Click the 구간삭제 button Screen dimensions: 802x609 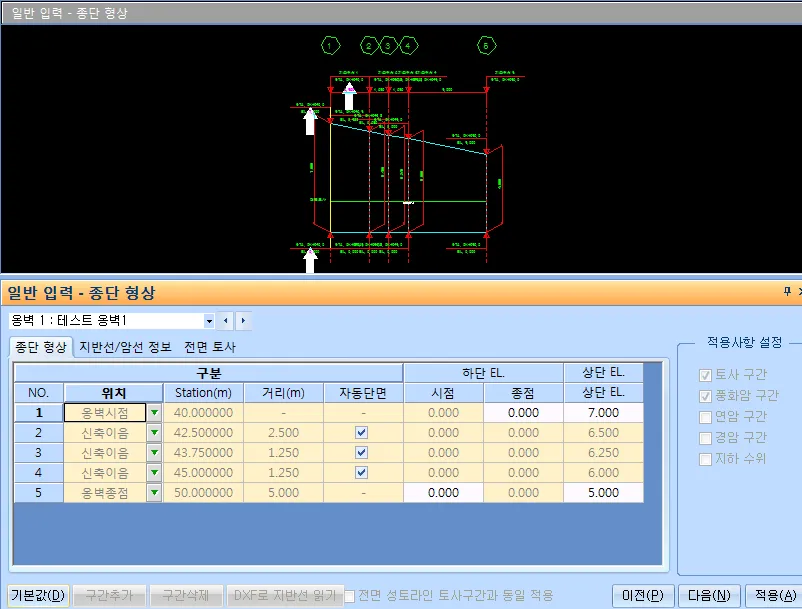186,596
